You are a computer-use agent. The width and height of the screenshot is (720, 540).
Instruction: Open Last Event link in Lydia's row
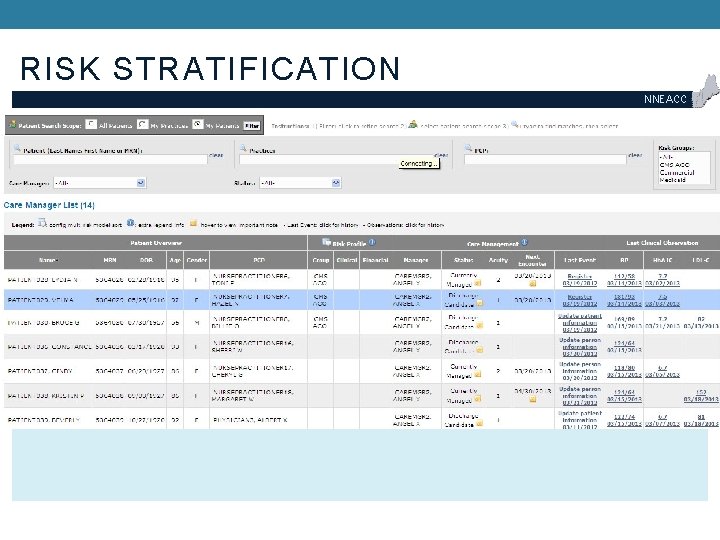[579, 280]
